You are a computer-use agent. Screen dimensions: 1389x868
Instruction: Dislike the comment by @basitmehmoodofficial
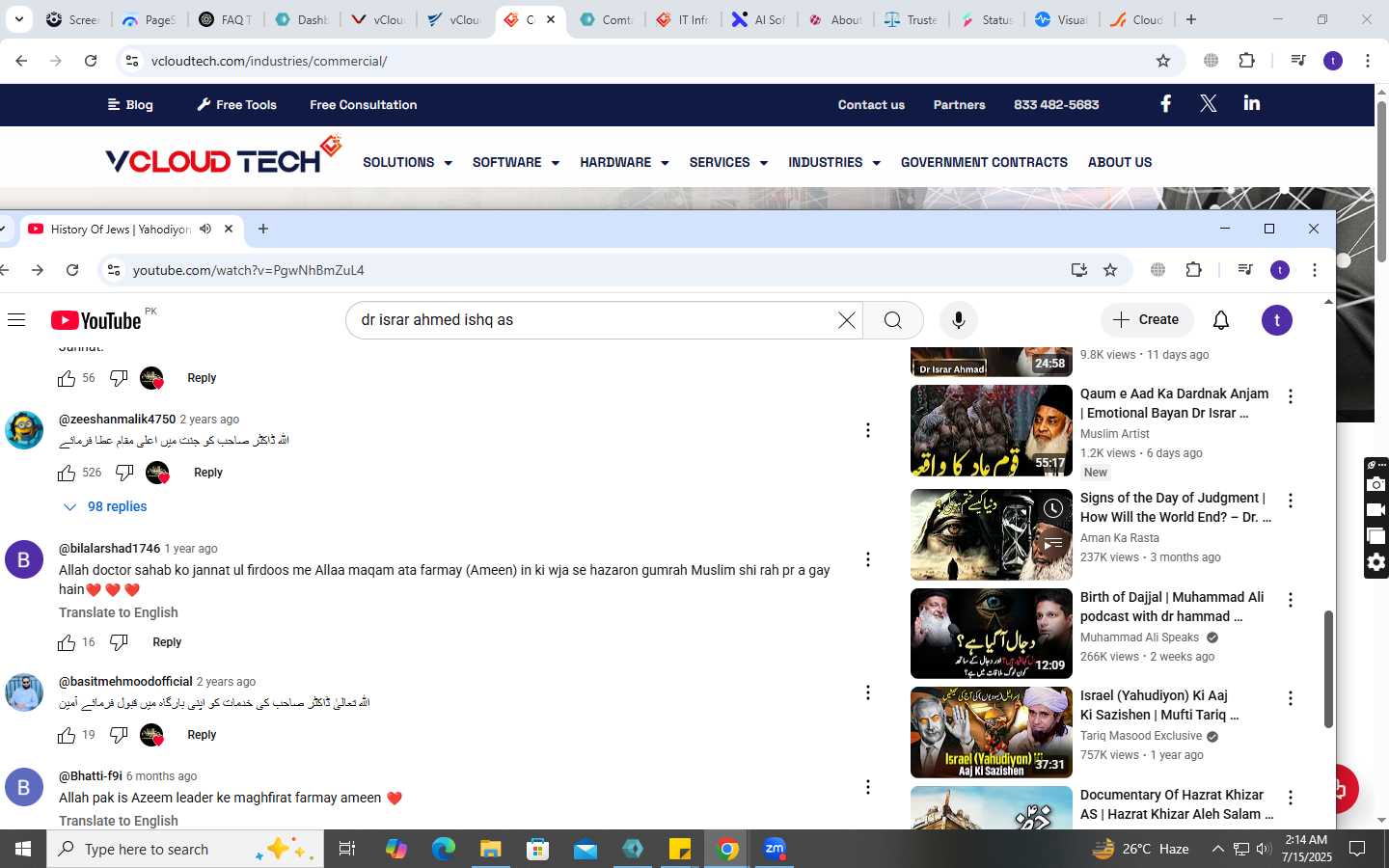119,735
